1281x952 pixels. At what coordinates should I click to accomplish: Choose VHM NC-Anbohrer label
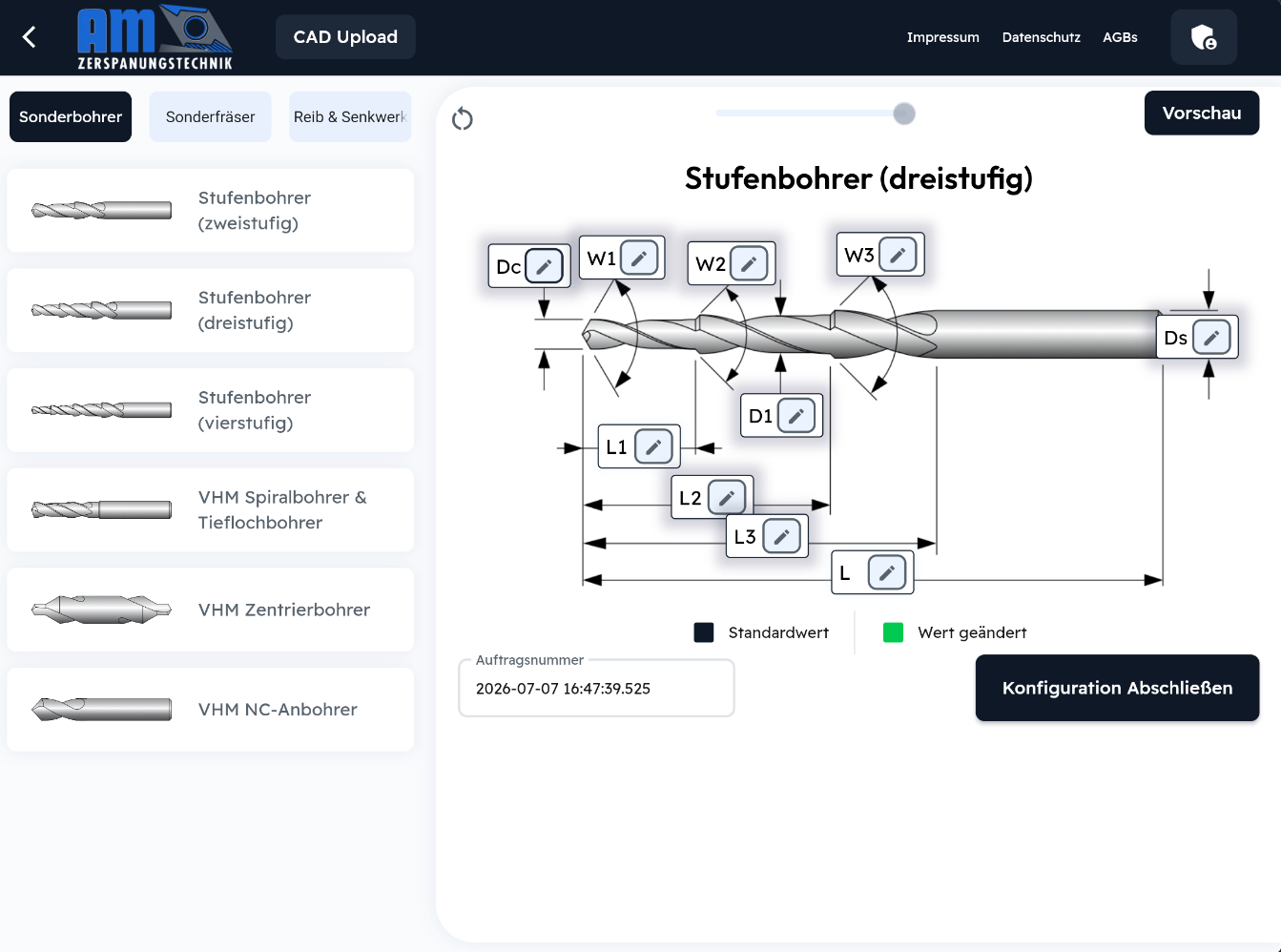point(278,709)
